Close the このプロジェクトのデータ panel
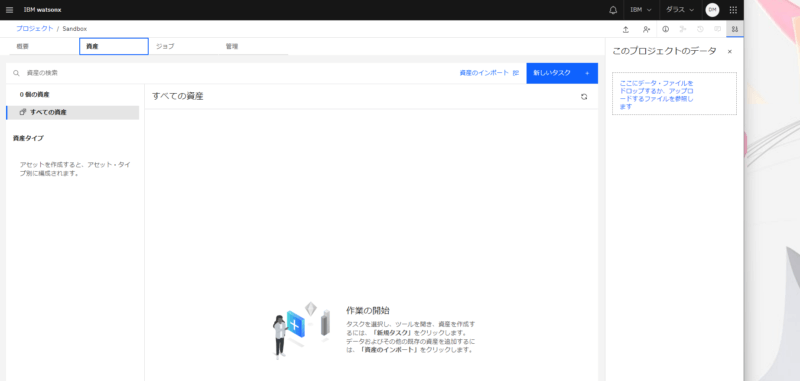The width and height of the screenshot is (800, 381). tap(730, 52)
